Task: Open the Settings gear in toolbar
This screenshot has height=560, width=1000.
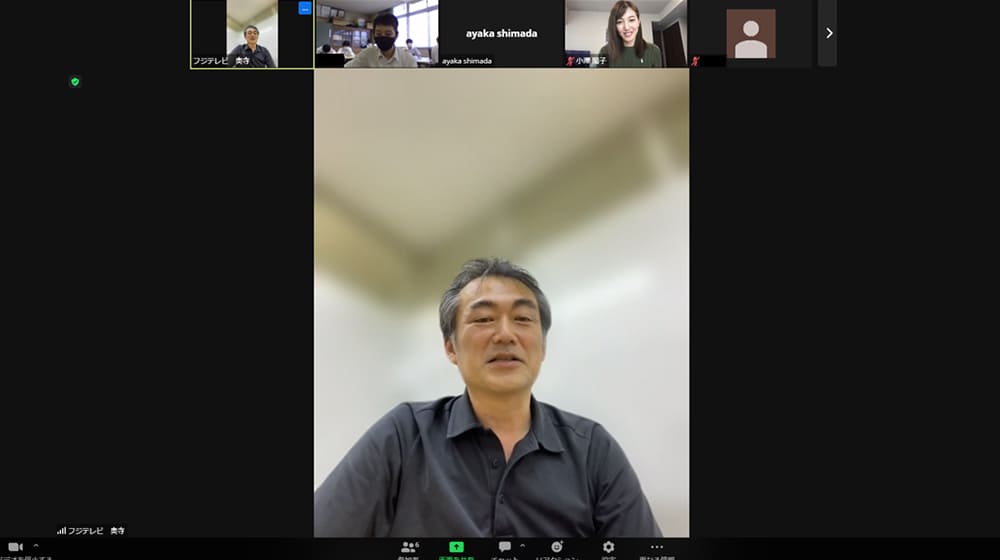Action: tap(608, 548)
